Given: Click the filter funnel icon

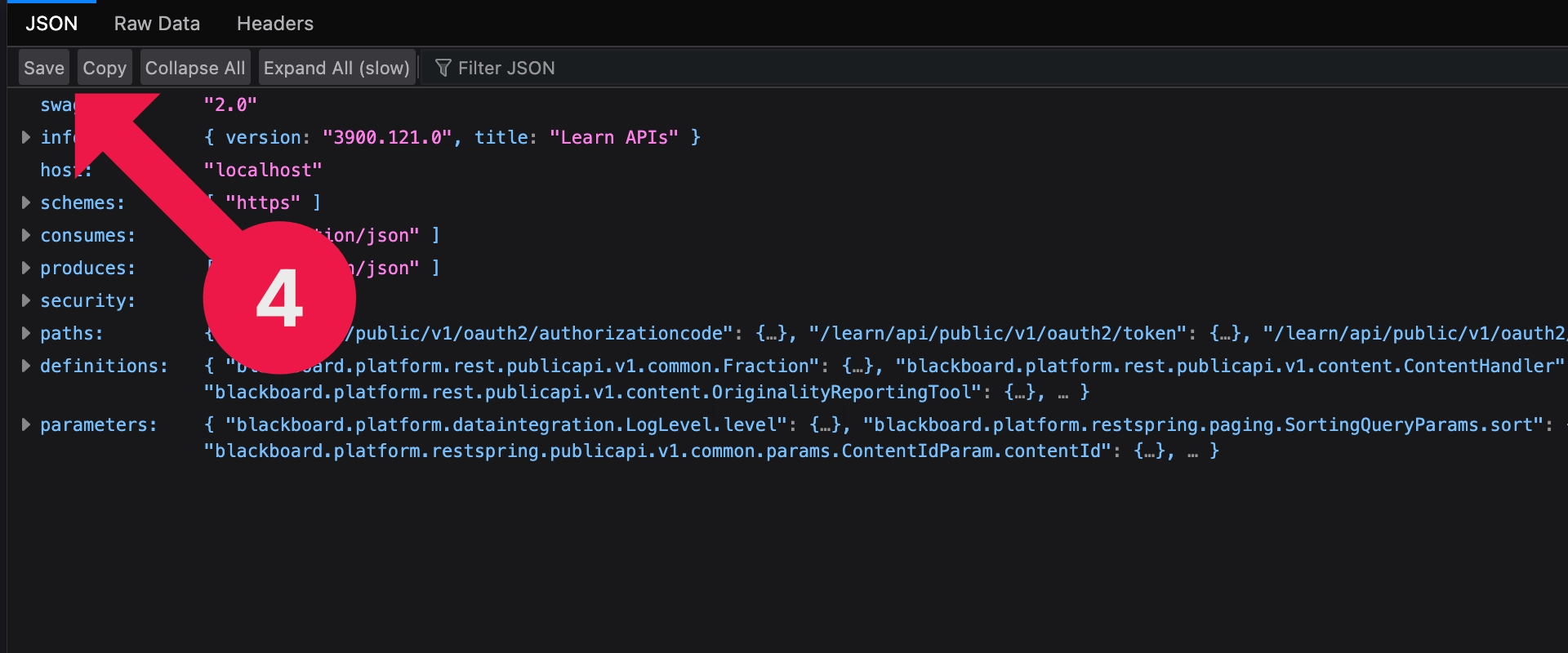Looking at the screenshot, I should (443, 68).
